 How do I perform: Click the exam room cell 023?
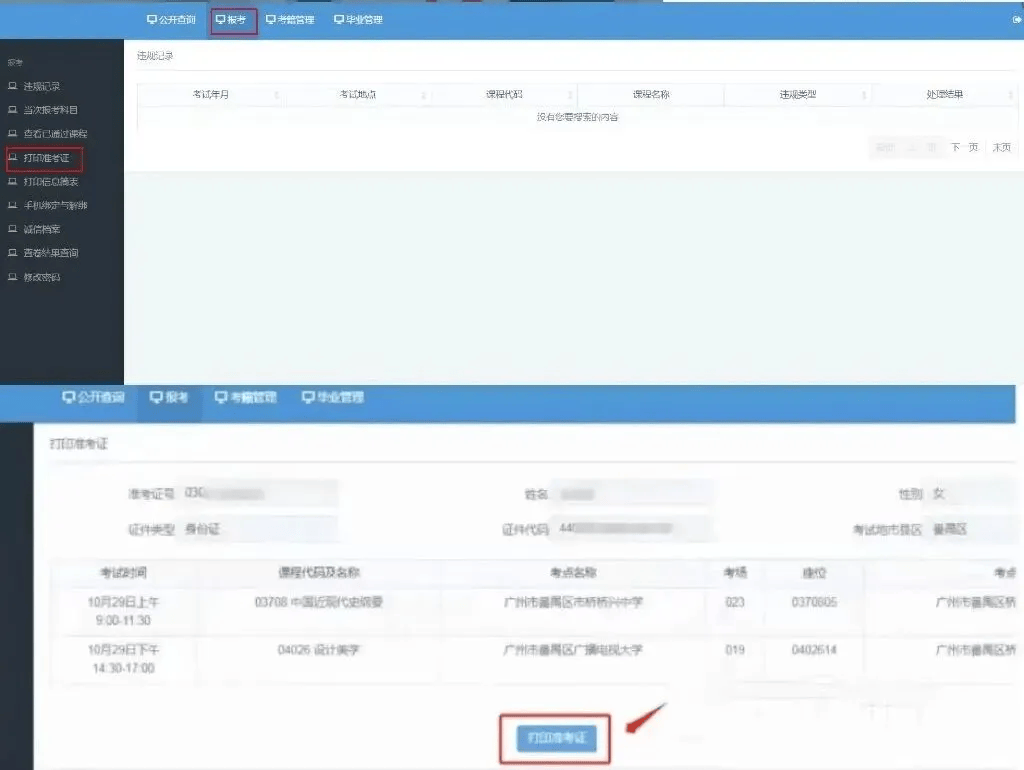pyautogui.click(x=735, y=602)
